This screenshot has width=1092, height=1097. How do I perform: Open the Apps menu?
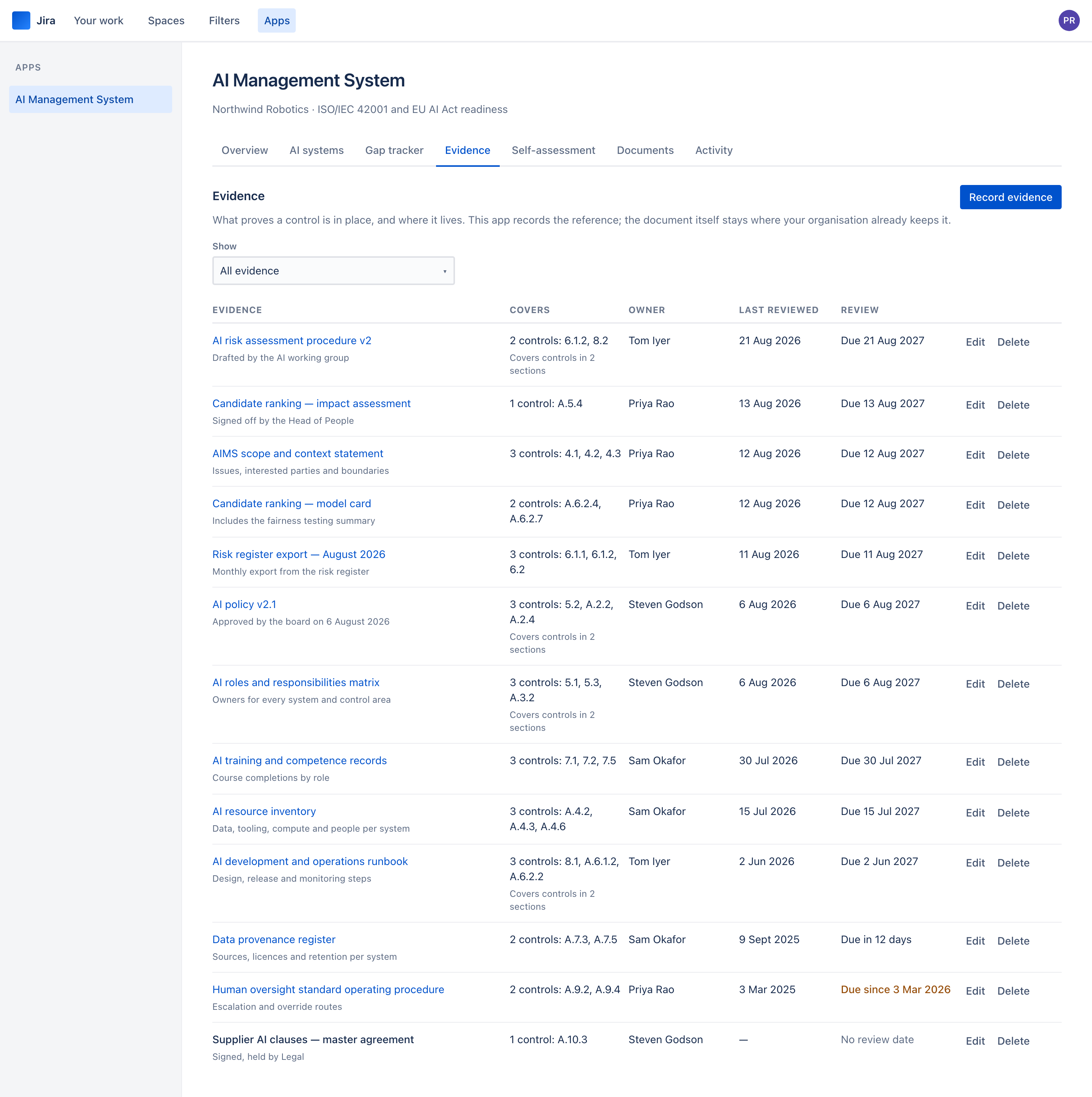(x=276, y=20)
